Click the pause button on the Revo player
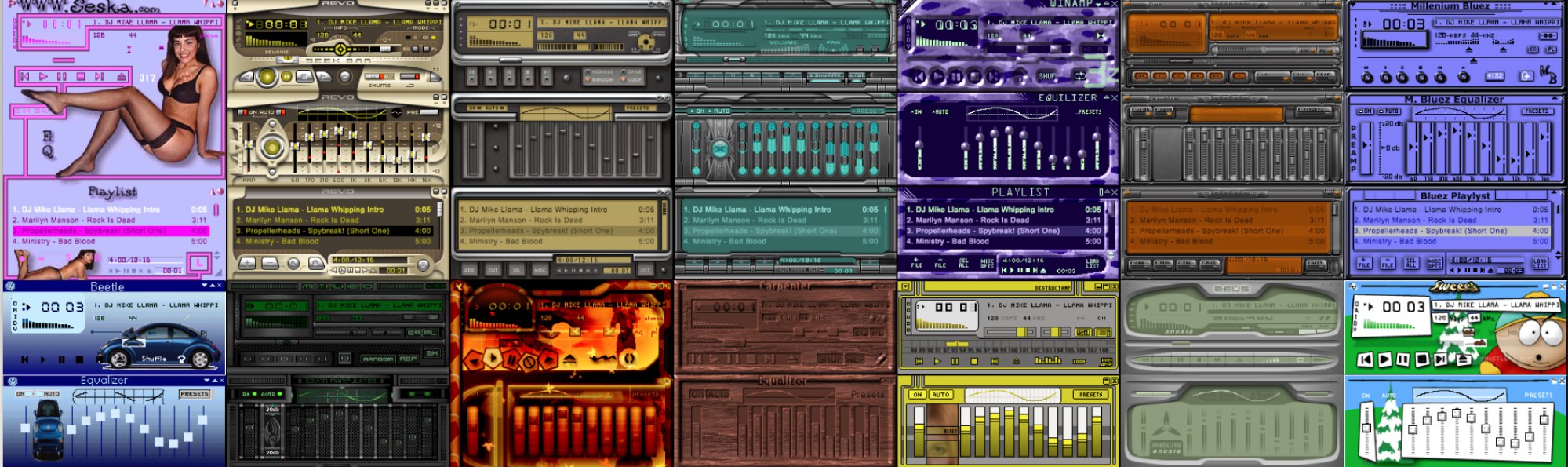Screen dimensions: 1568x467 (x=286, y=76)
